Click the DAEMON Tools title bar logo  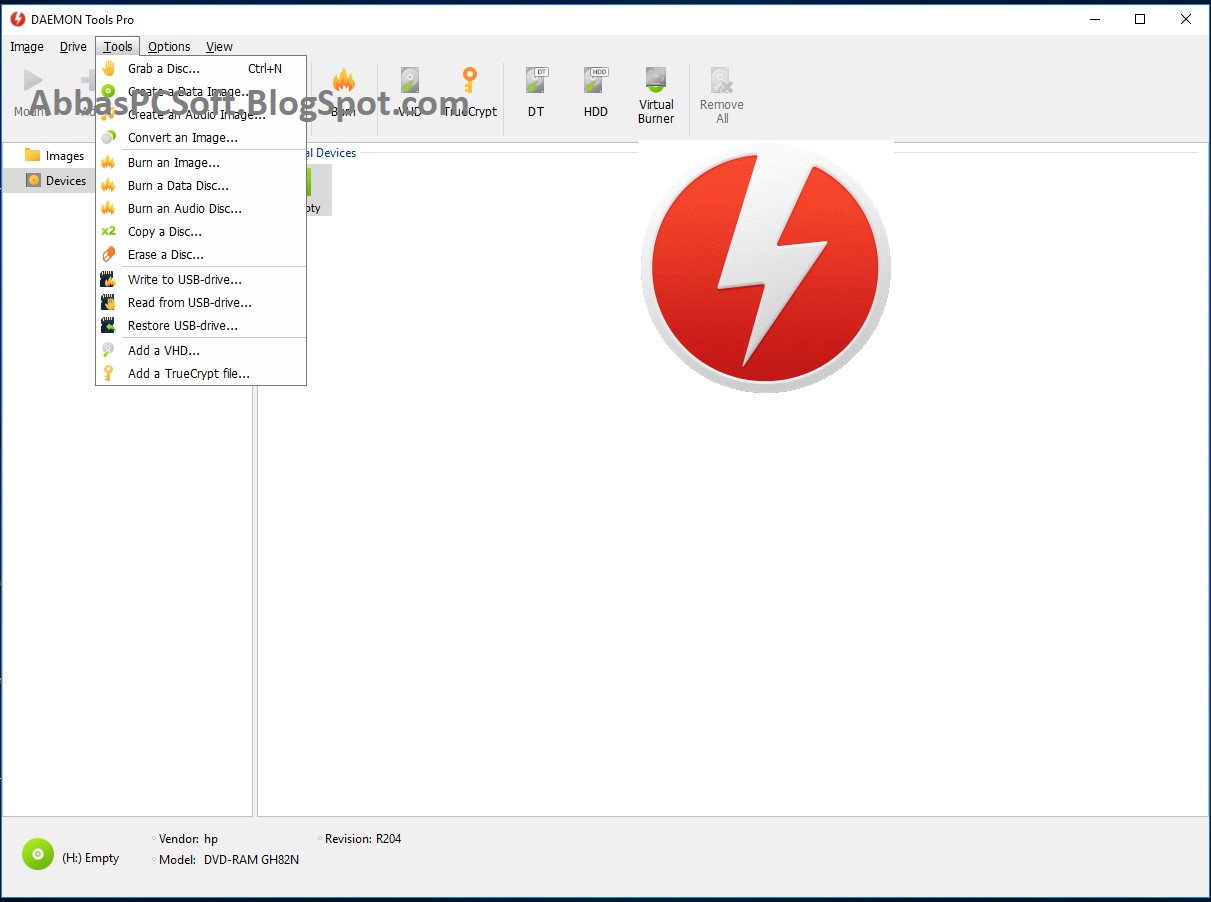17,19
